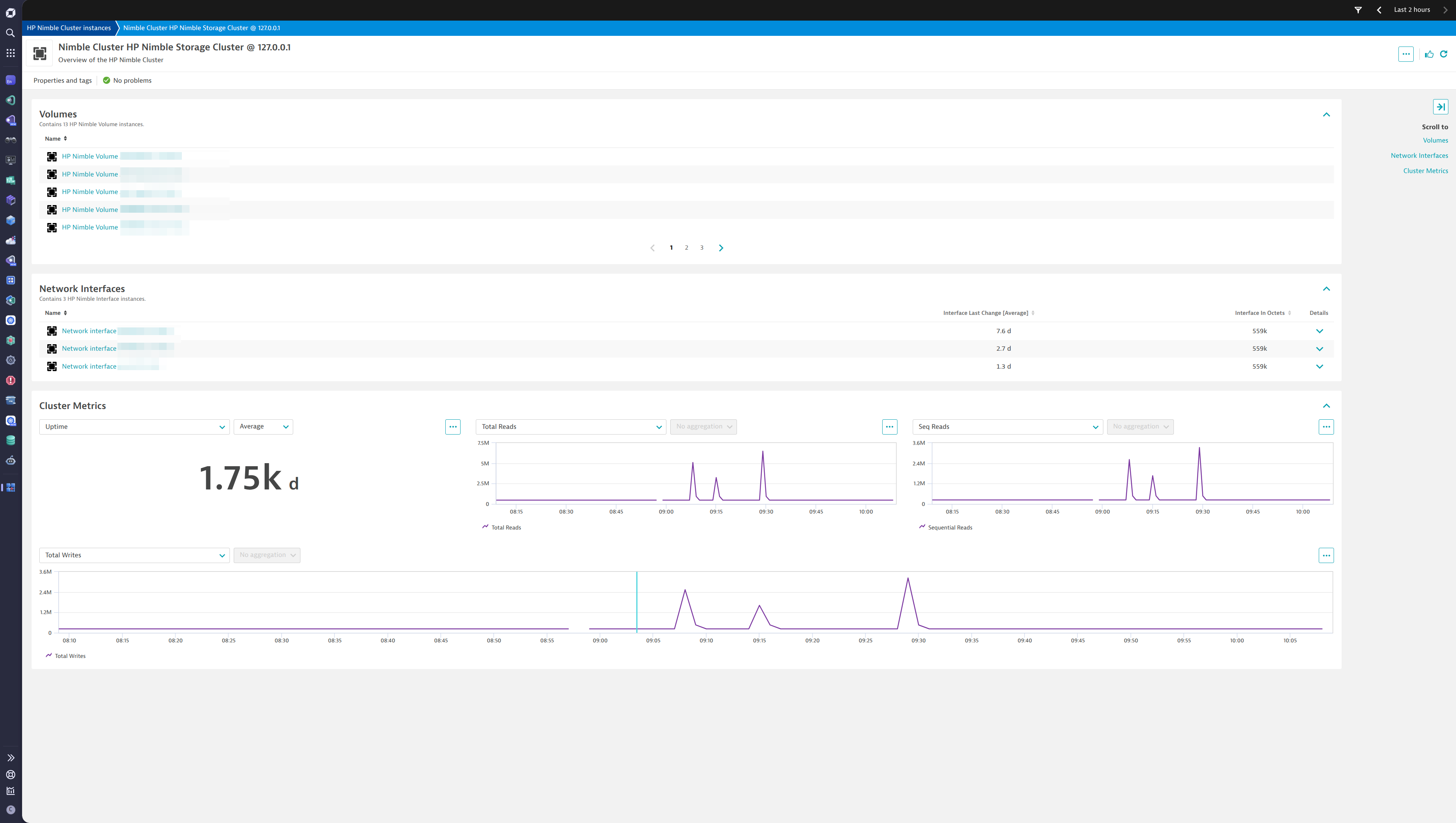1456x823 pixels.
Task: Click the next page arrow in Volumes pagination
Action: pyautogui.click(x=721, y=247)
